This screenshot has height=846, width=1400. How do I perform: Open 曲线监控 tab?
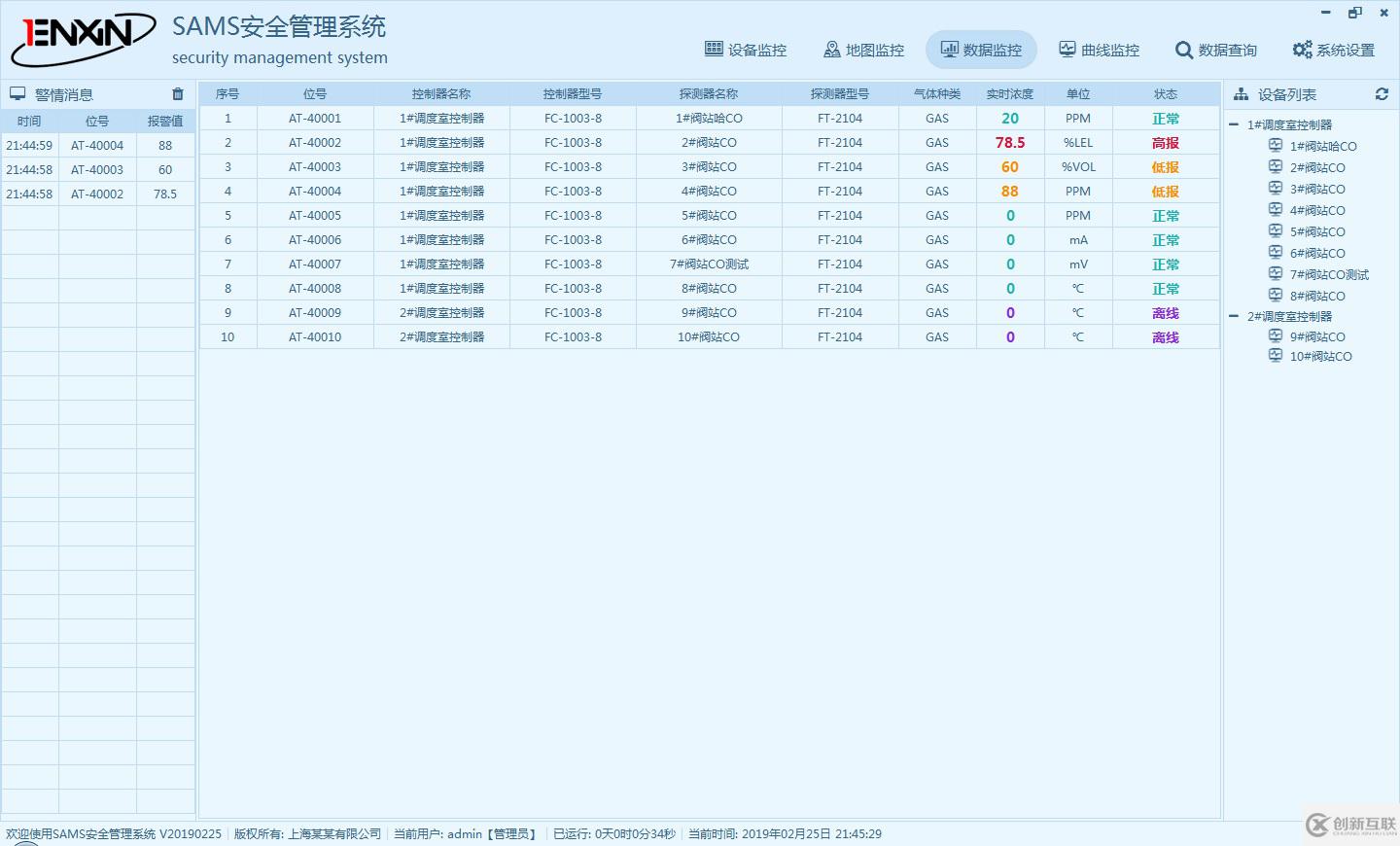click(1099, 50)
